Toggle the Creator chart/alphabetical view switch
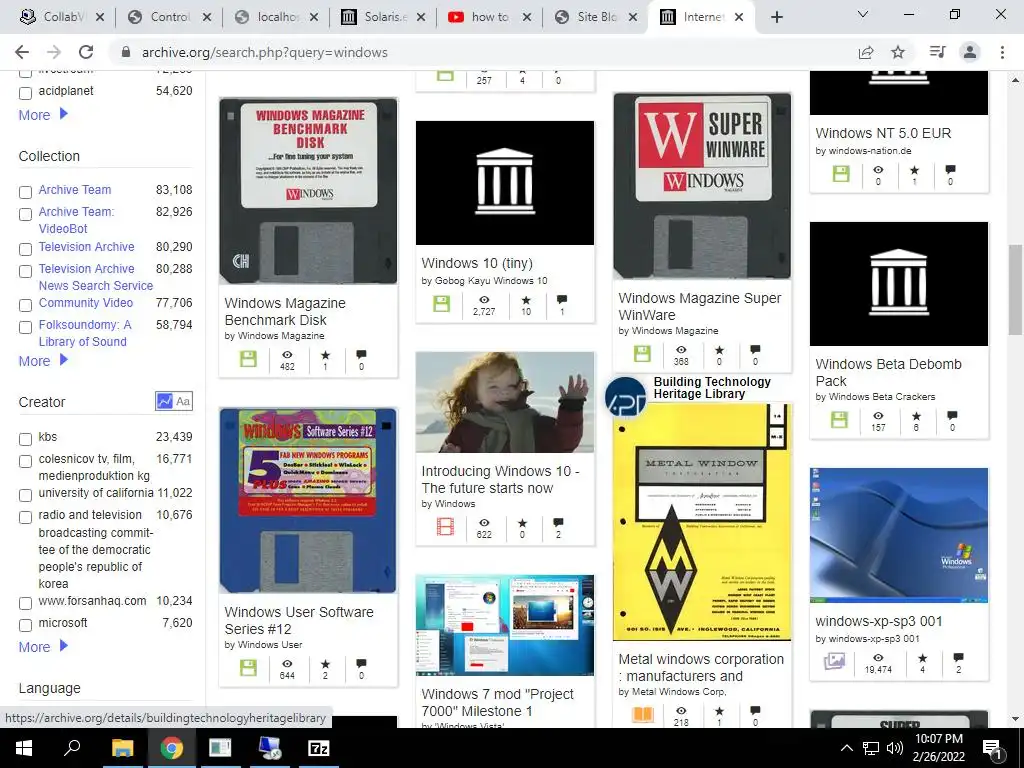The width and height of the screenshot is (1024, 768). [x=174, y=401]
